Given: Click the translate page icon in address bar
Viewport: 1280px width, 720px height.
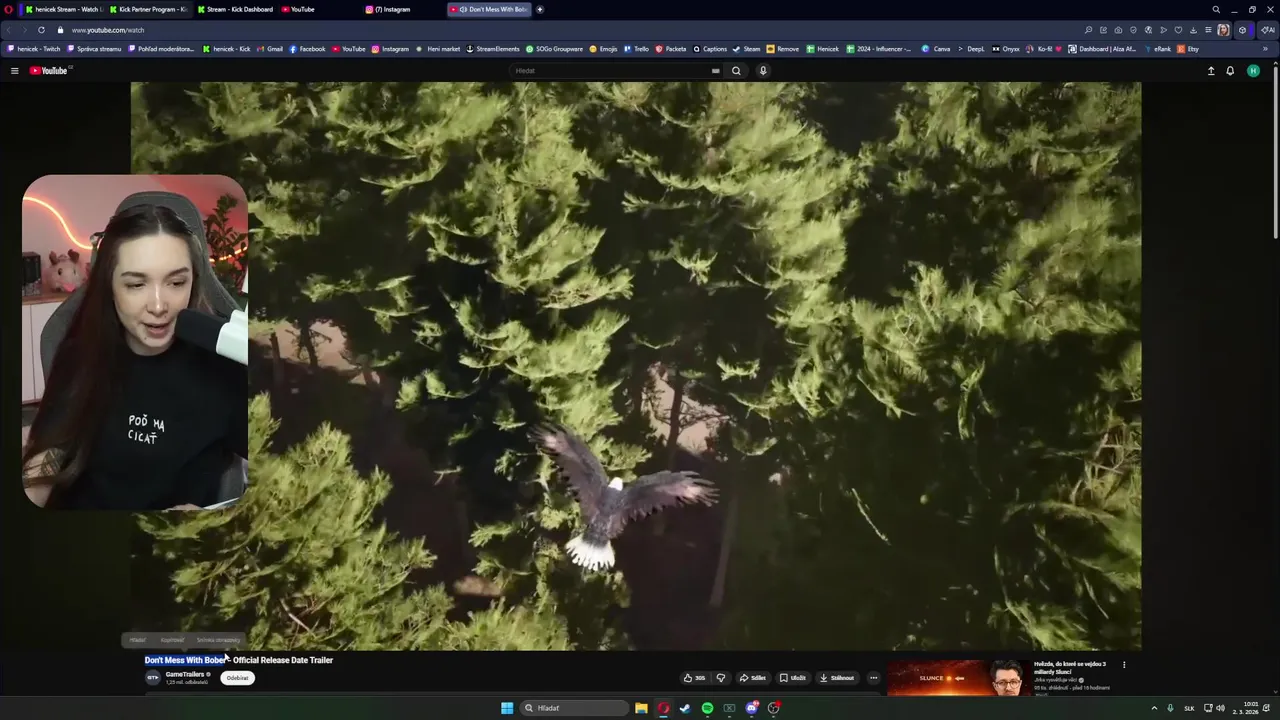Looking at the screenshot, I should [x=1148, y=30].
